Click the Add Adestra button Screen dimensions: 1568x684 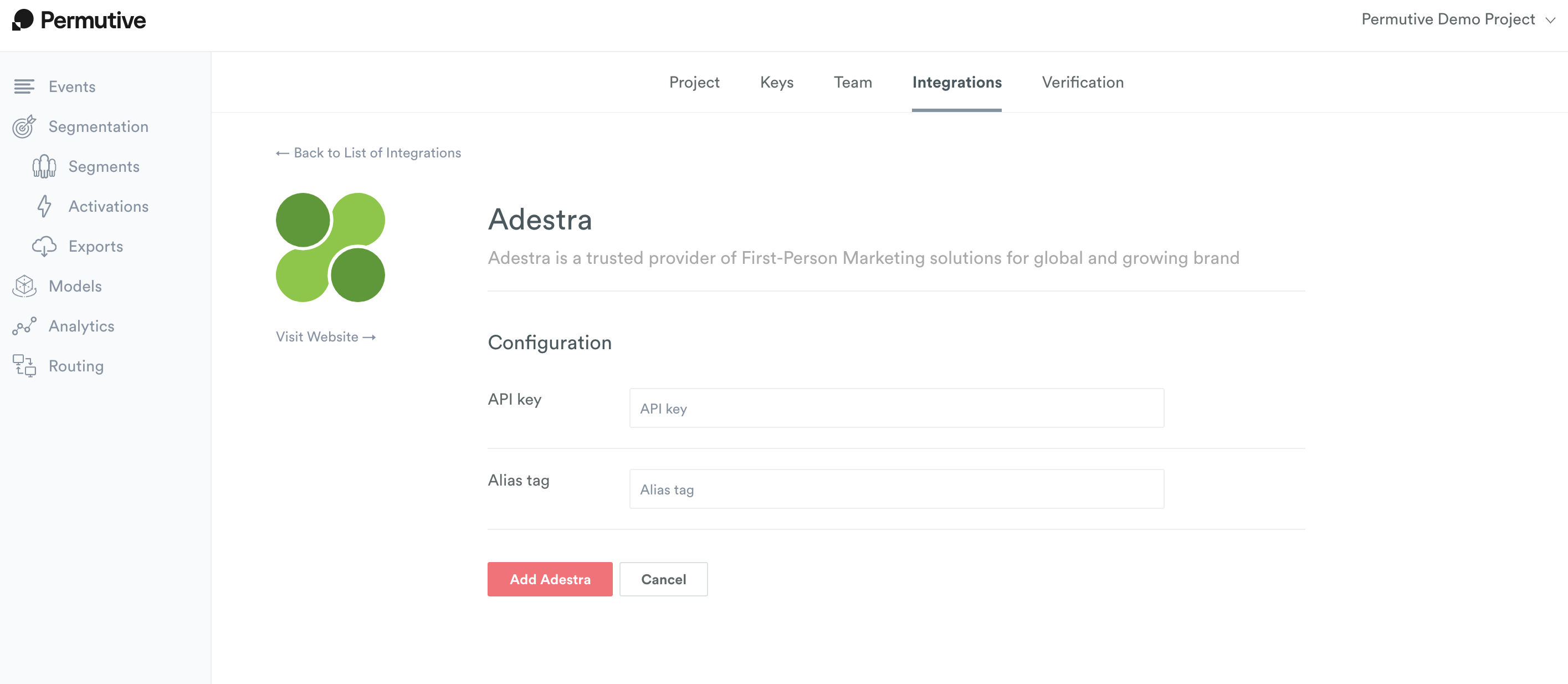pos(550,579)
